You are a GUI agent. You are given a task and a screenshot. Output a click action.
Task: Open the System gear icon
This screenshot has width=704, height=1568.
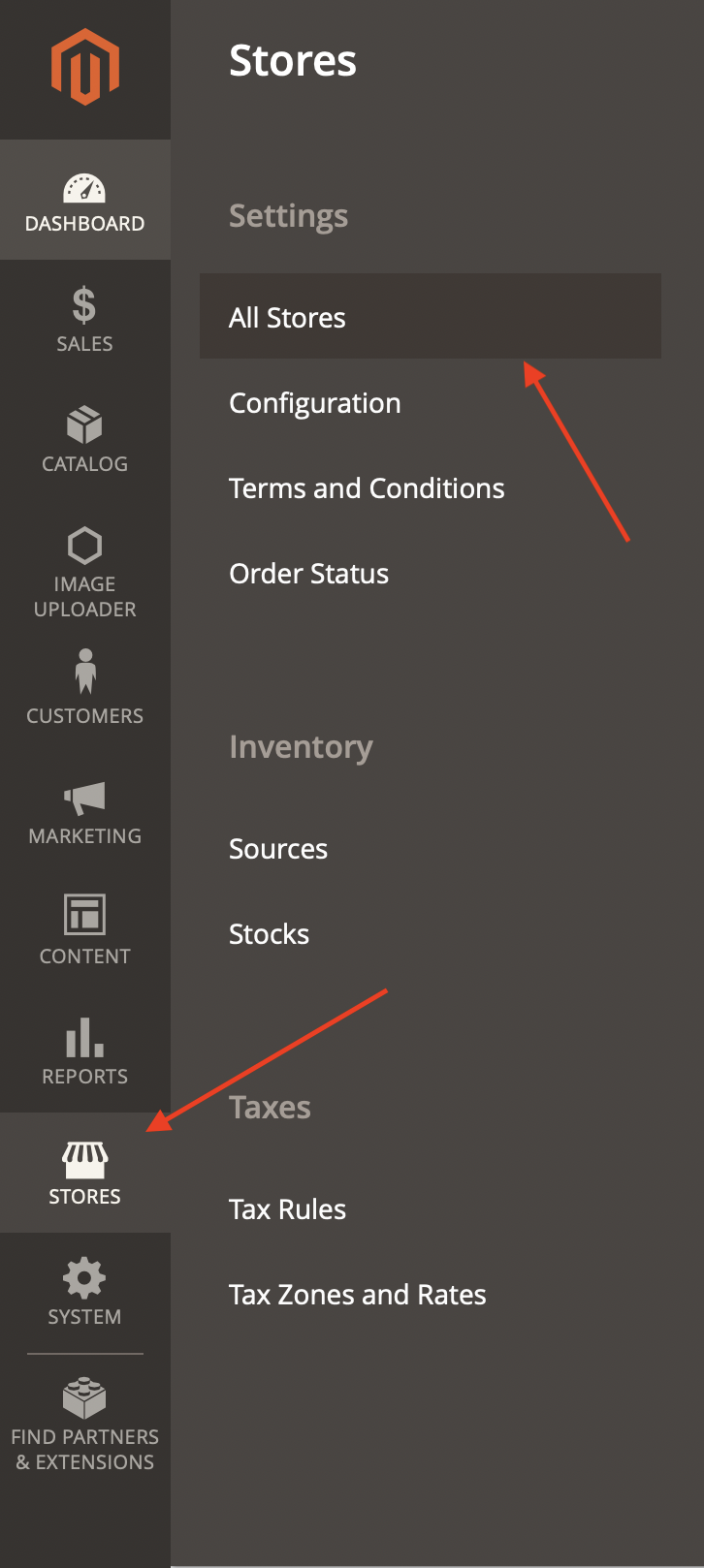[x=84, y=1277]
